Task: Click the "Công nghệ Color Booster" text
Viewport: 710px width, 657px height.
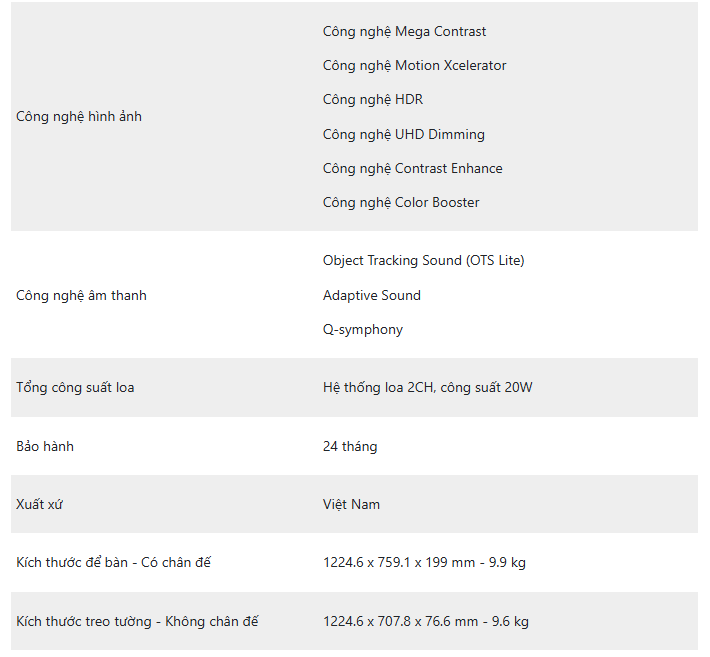Action: [401, 203]
